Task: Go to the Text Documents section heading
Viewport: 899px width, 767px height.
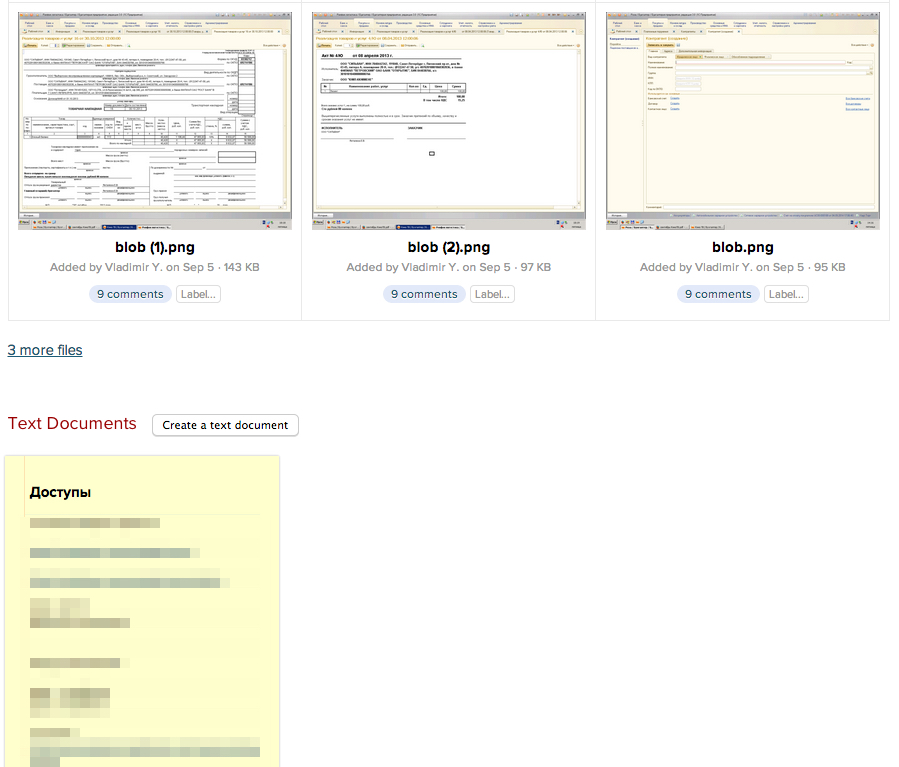Action: [x=72, y=423]
